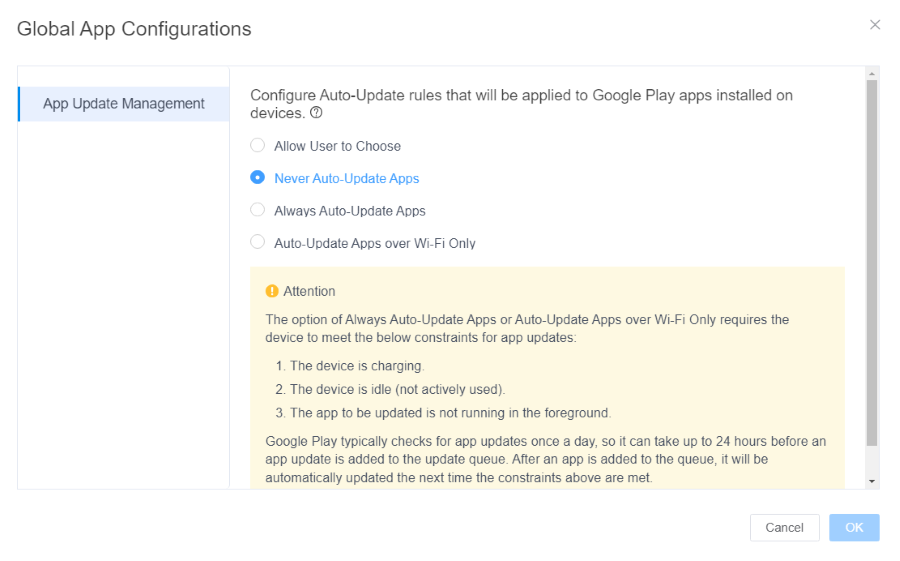Click the 'Configure Auto-Update rules' description text
Image resolution: width=900 pixels, height=561 pixels.
pyautogui.click(x=521, y=104)
